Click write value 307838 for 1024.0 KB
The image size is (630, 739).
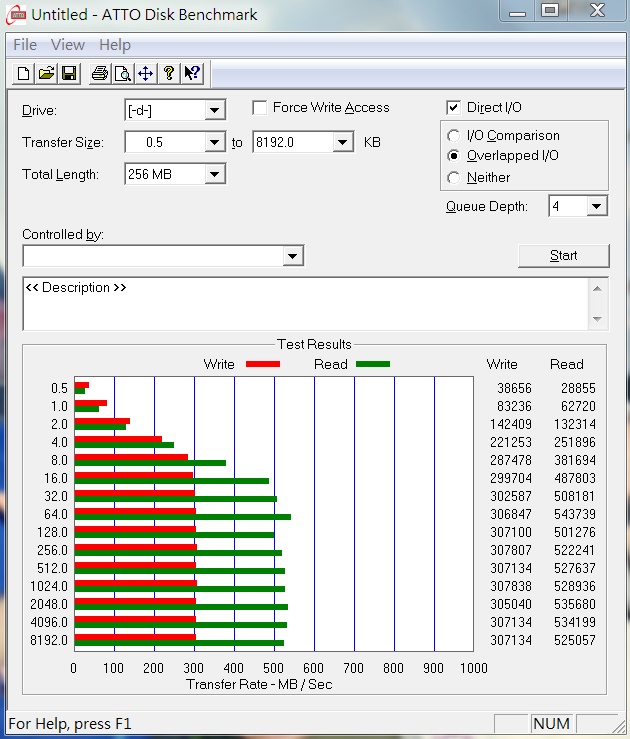511,586
